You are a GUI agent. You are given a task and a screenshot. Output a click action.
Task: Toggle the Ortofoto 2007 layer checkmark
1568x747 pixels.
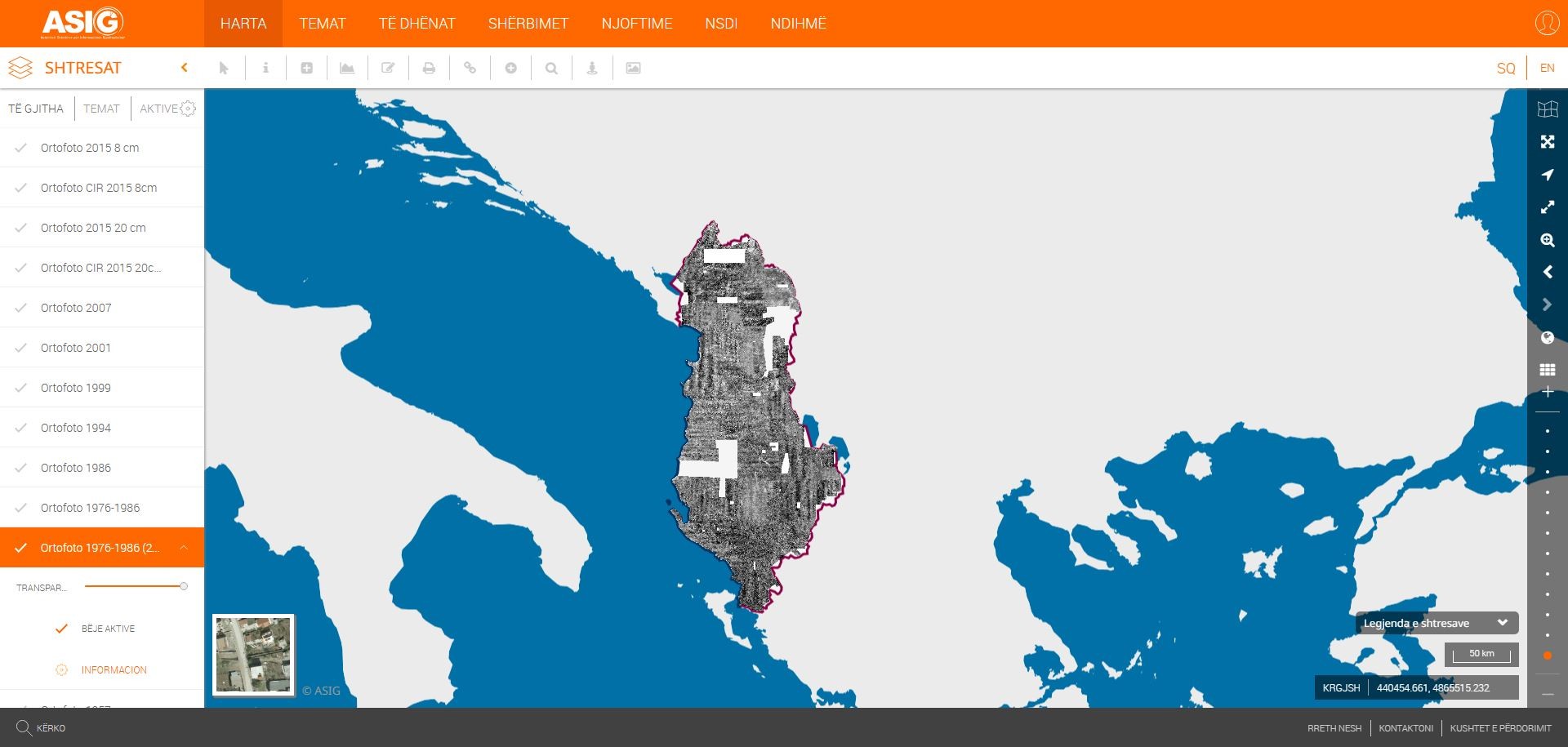tap(21, 308)
